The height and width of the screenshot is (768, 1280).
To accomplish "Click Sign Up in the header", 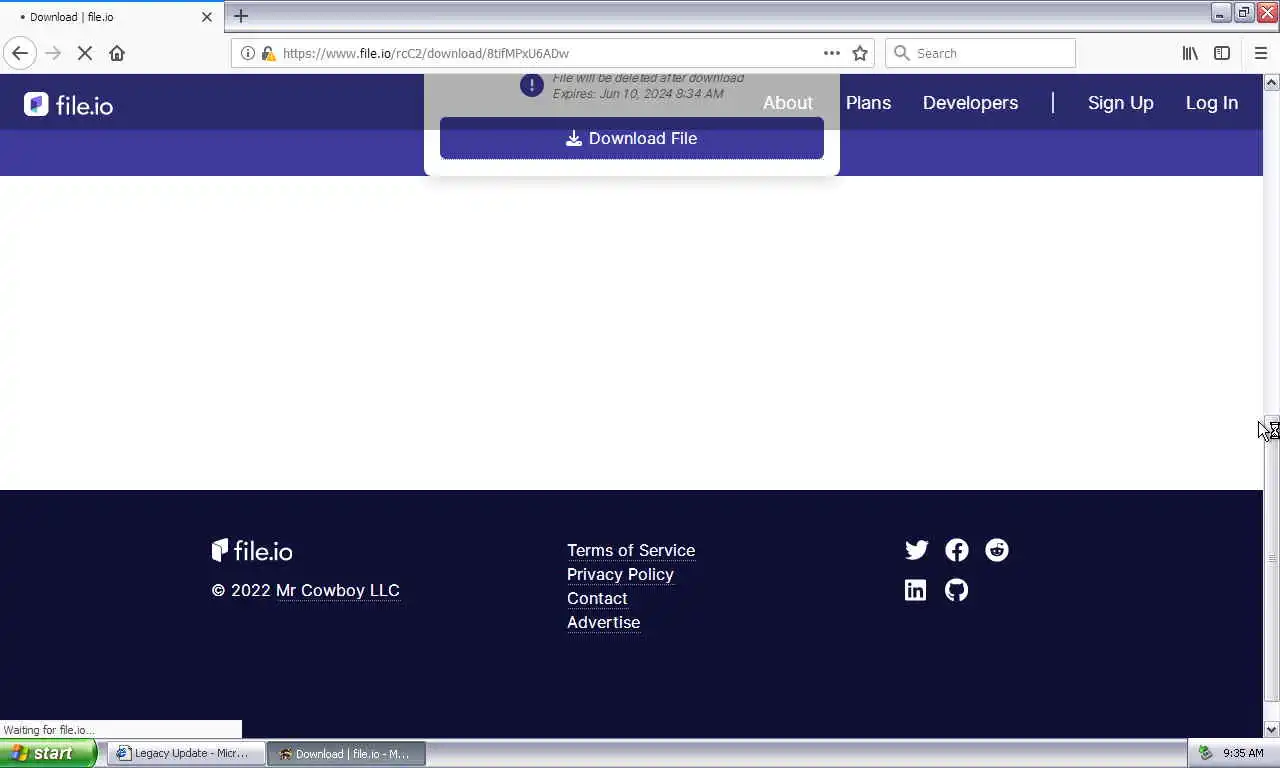I will [x=1121, y=103].
